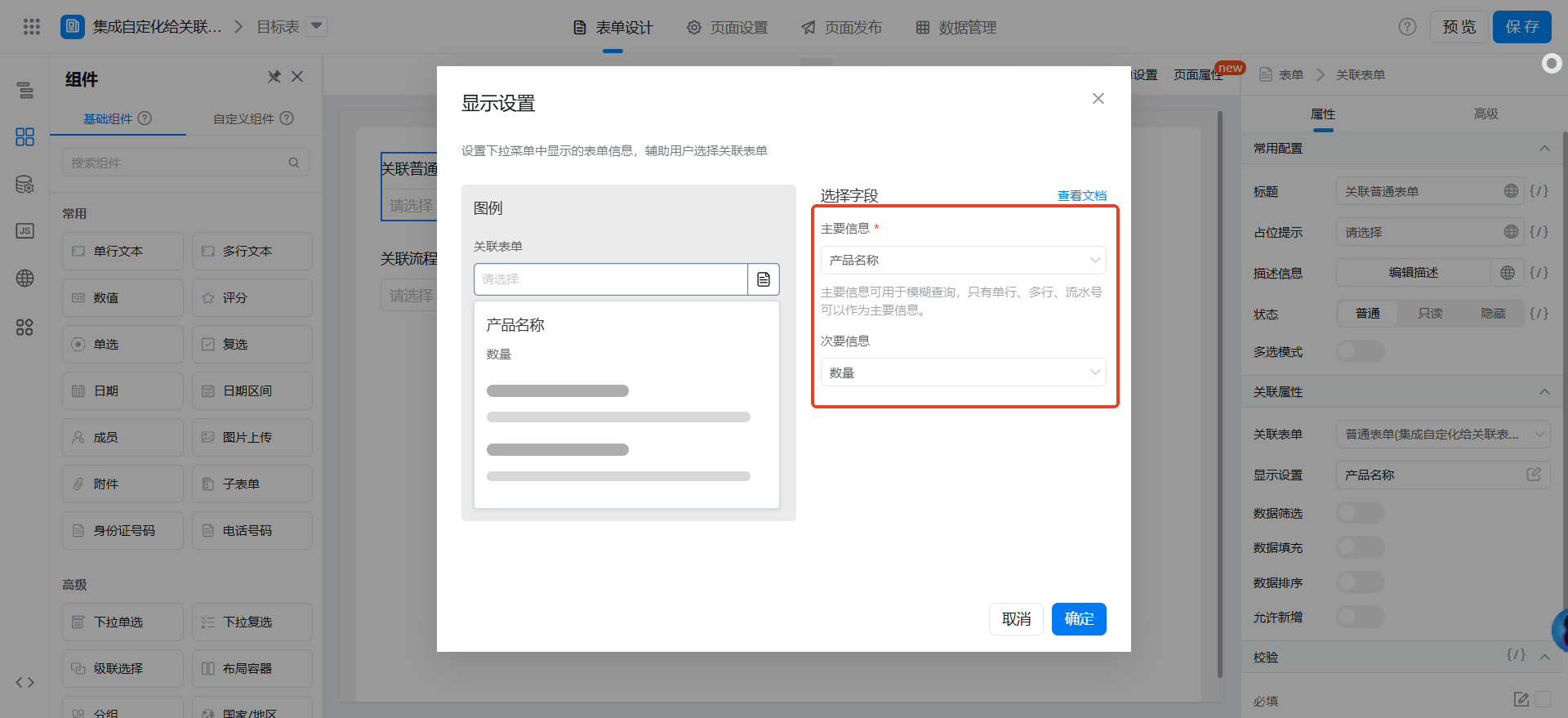Click the 预览 button
The width and height of the screenshot is (1568, 718).
[1459, 27]
